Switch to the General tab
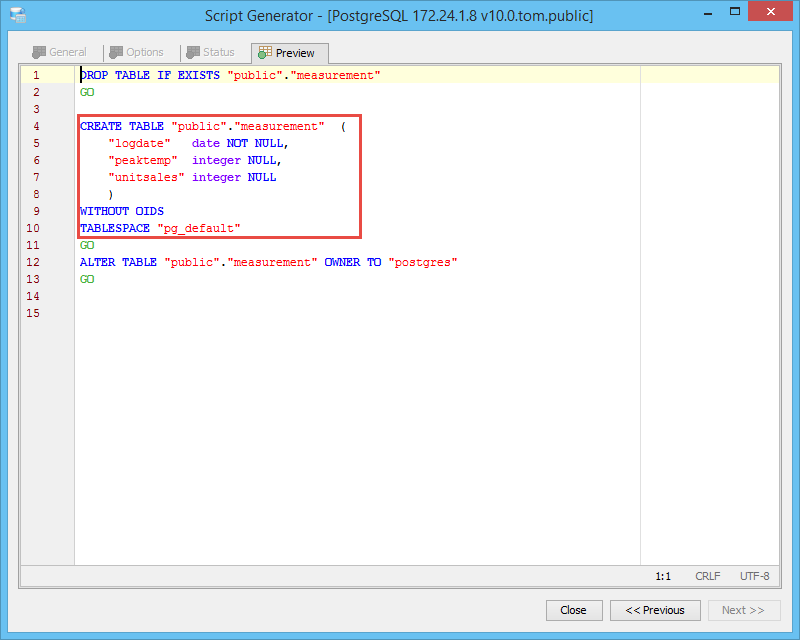This screenshot has width=800, height=640. (x=60, y=52)
